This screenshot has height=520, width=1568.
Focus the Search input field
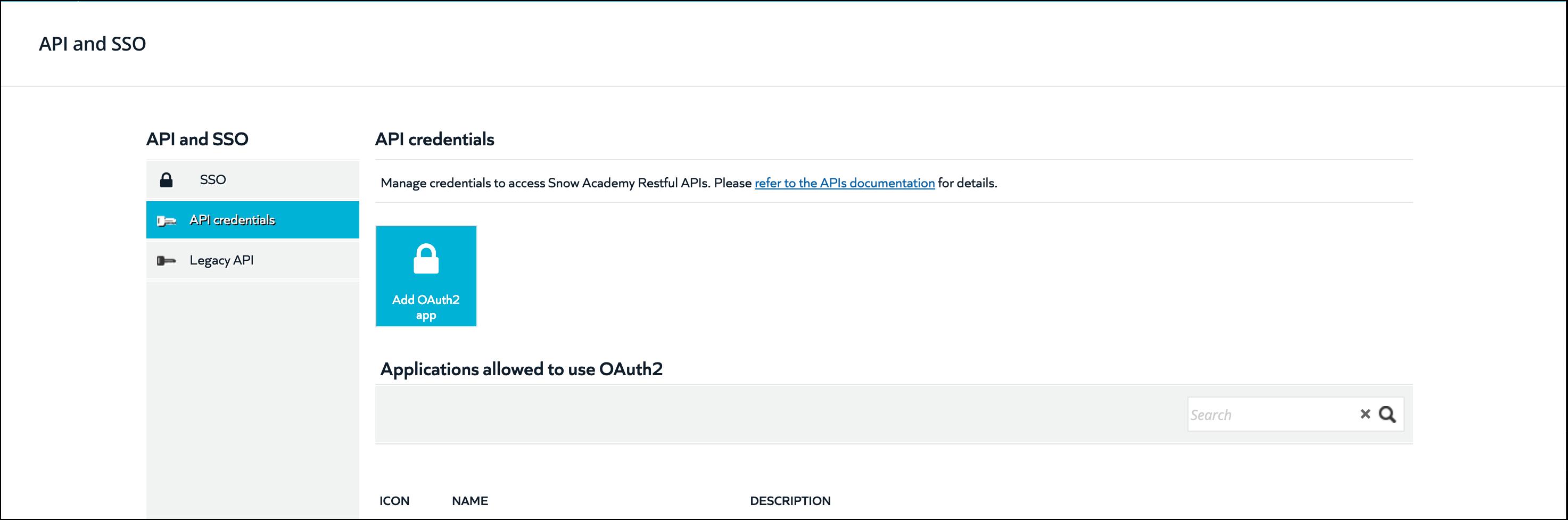tap(1272, 415)
